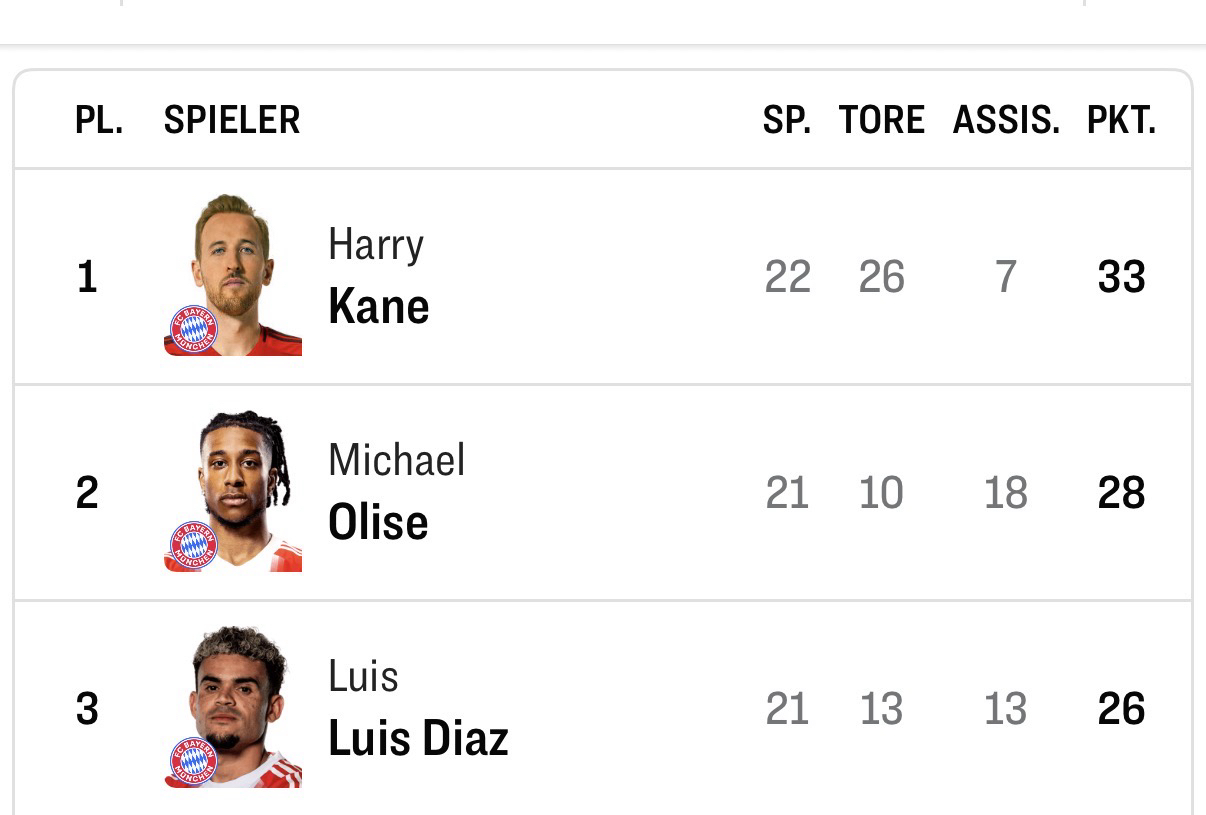
Task: Select Kane's goals value of 26
Action: (881, 277)
